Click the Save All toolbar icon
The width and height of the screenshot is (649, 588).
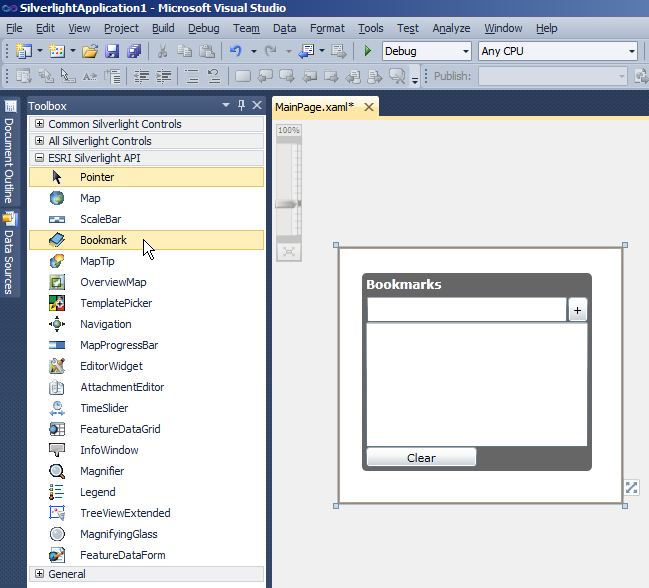pos(134,51)
